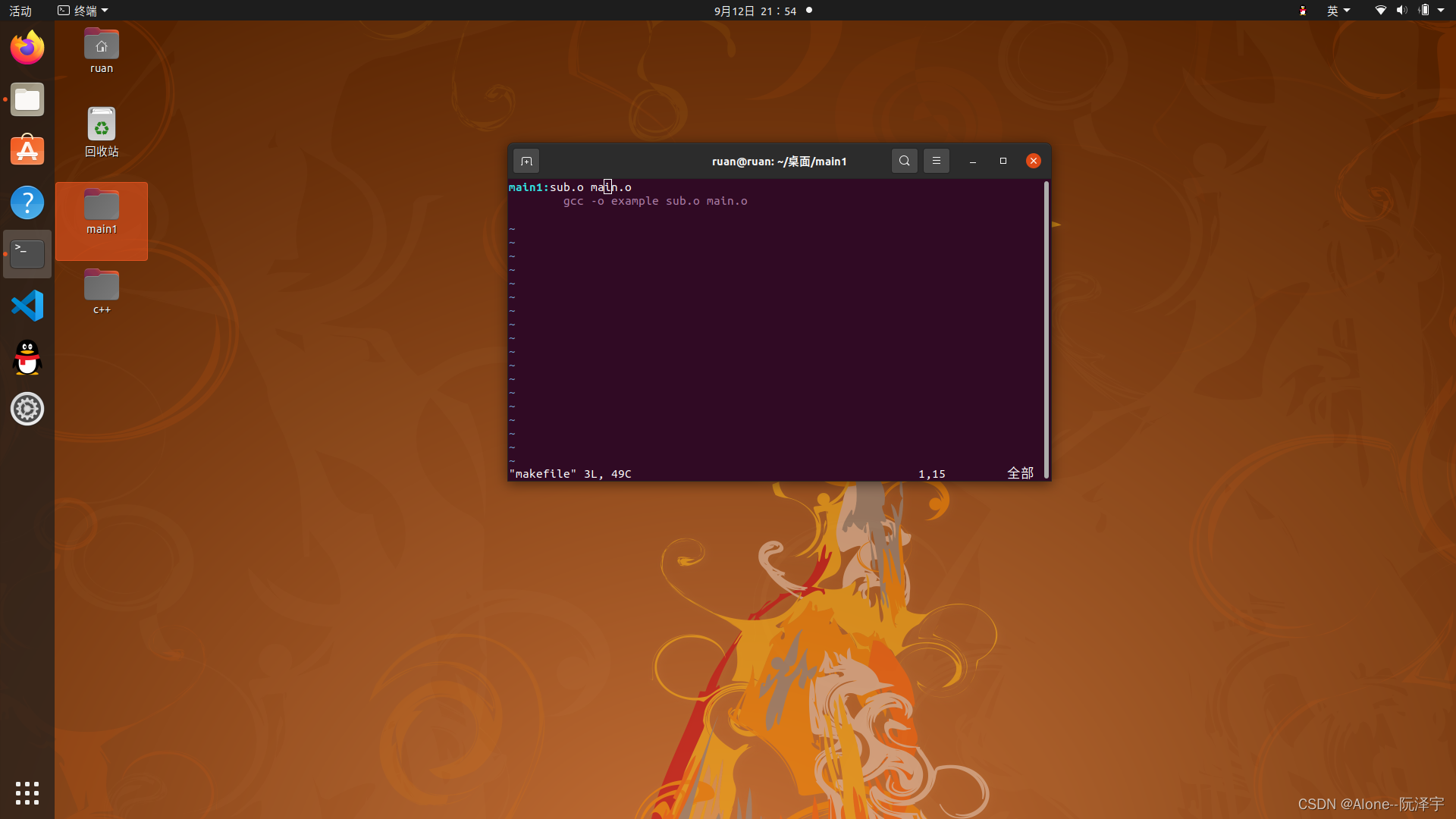The height and width of the screenshot is (819, 1456).
Task: Open the terminal hamburger menu
Action: point(937,161)
